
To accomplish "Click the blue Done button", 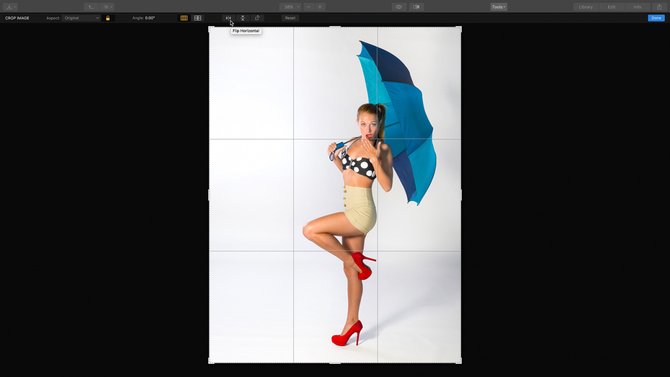I will 656,18.
